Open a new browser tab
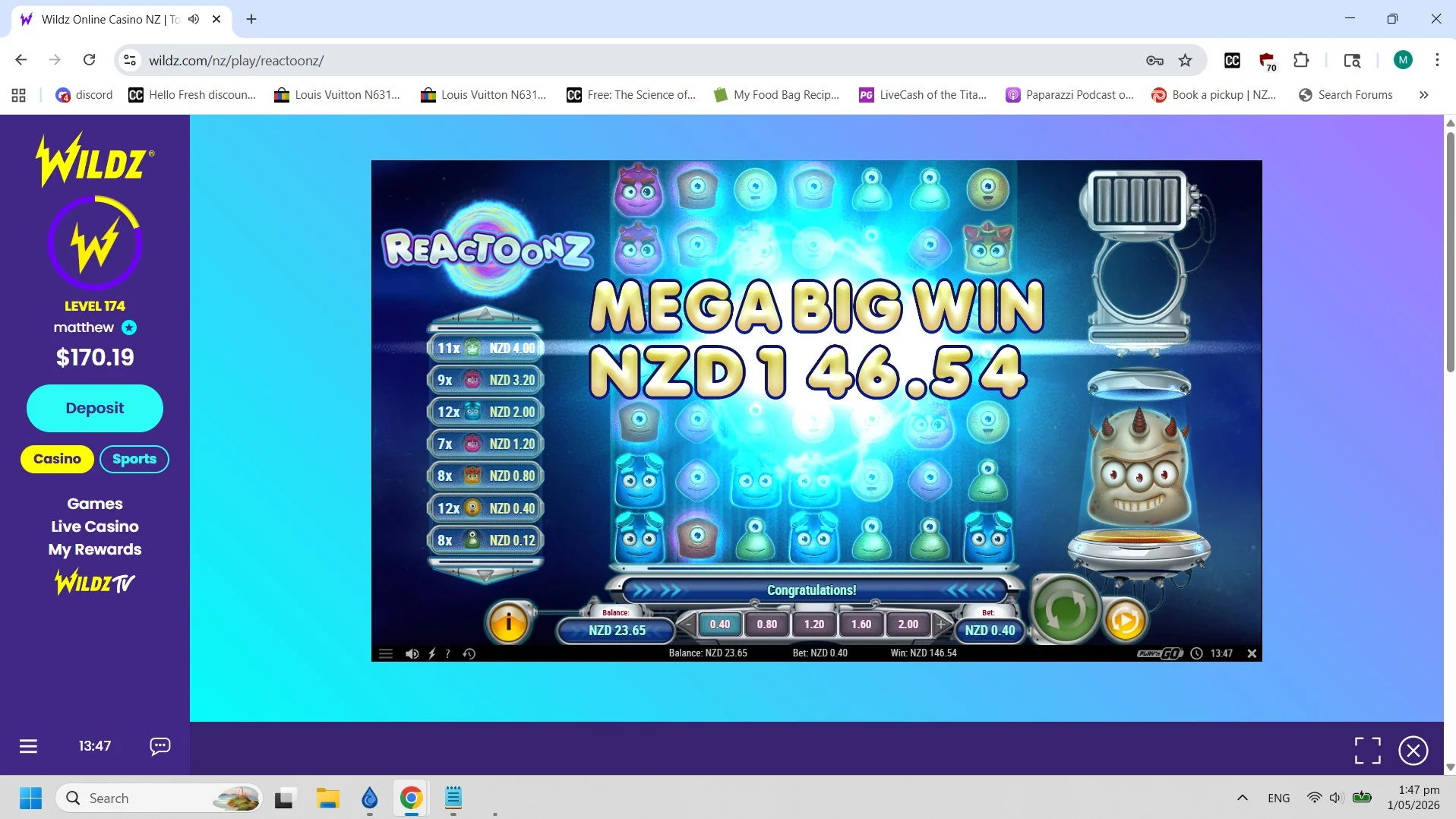The image size is (1456, 819). pos(251,19)
